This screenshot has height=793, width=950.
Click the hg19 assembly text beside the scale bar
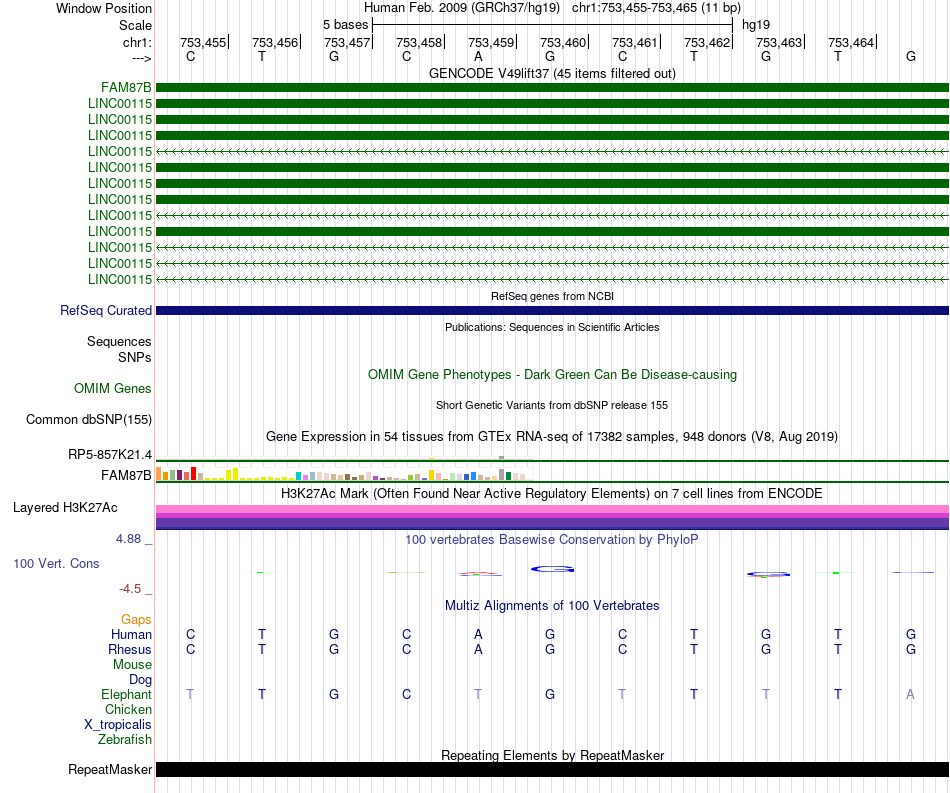(x=756, y=25)
